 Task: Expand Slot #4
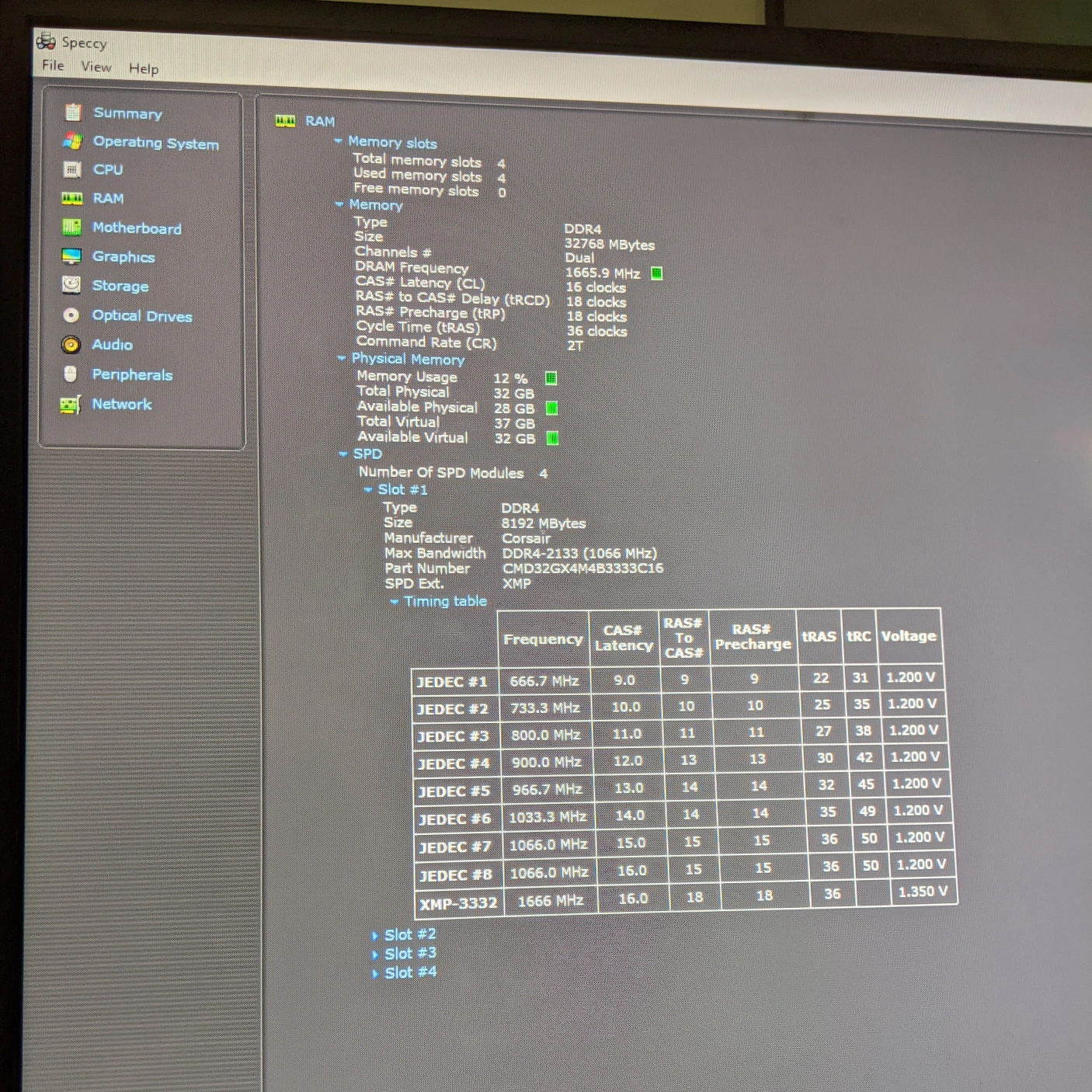coord(375,973)
